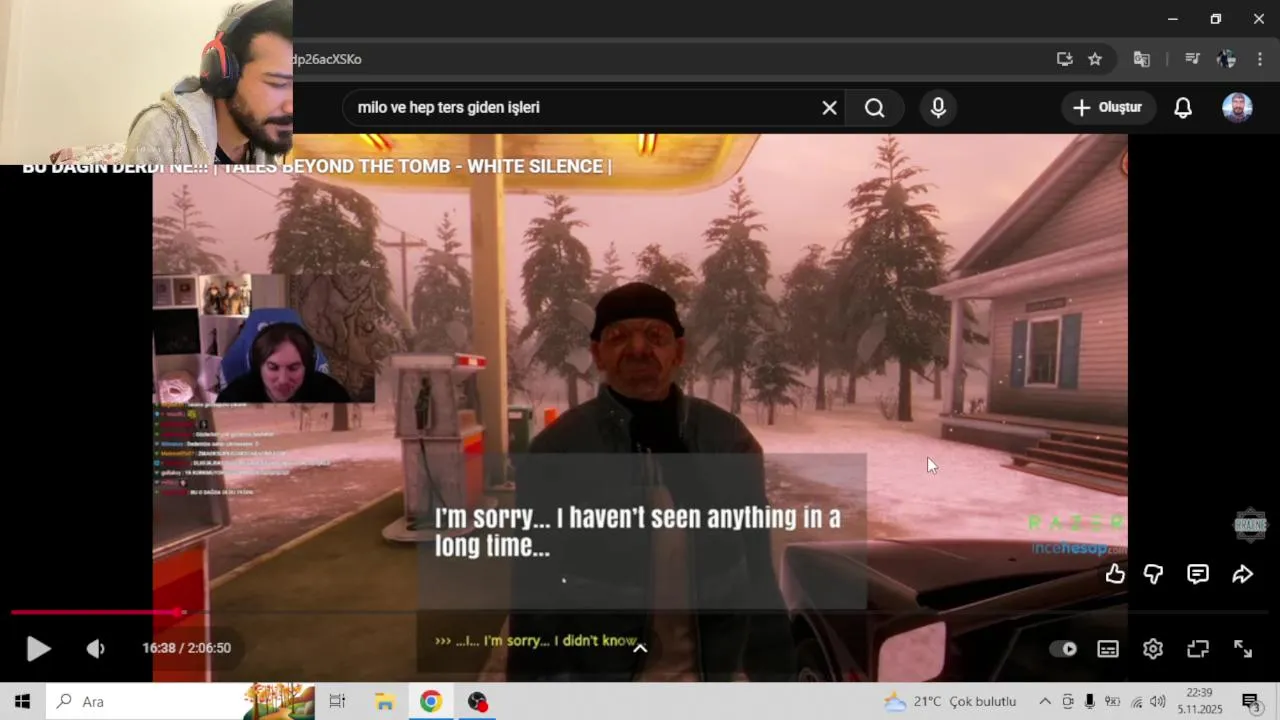
Task: Switch to Chrome on the taskbar
Action: pyautogui.click(x=431, y=701)
